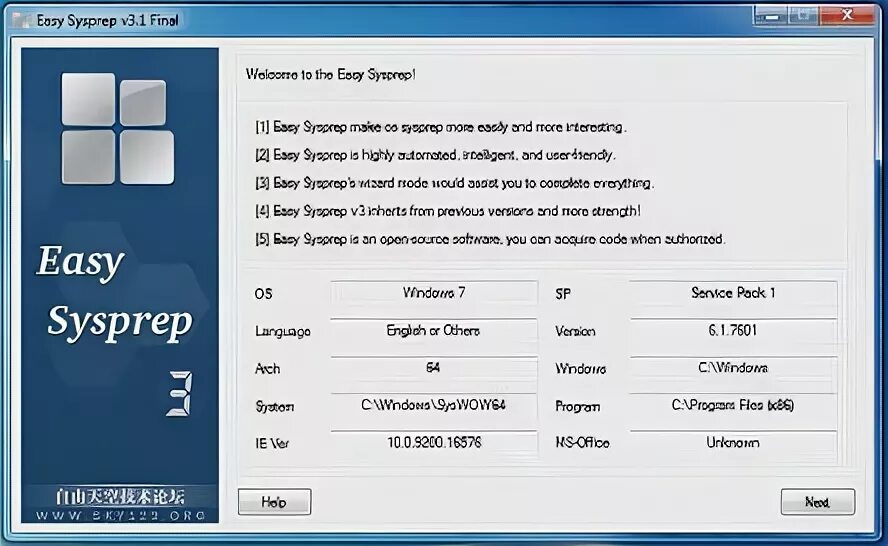Click line [3] about wizard mode
This screenshot has width=888, height=546.
(x=454, y=183)
